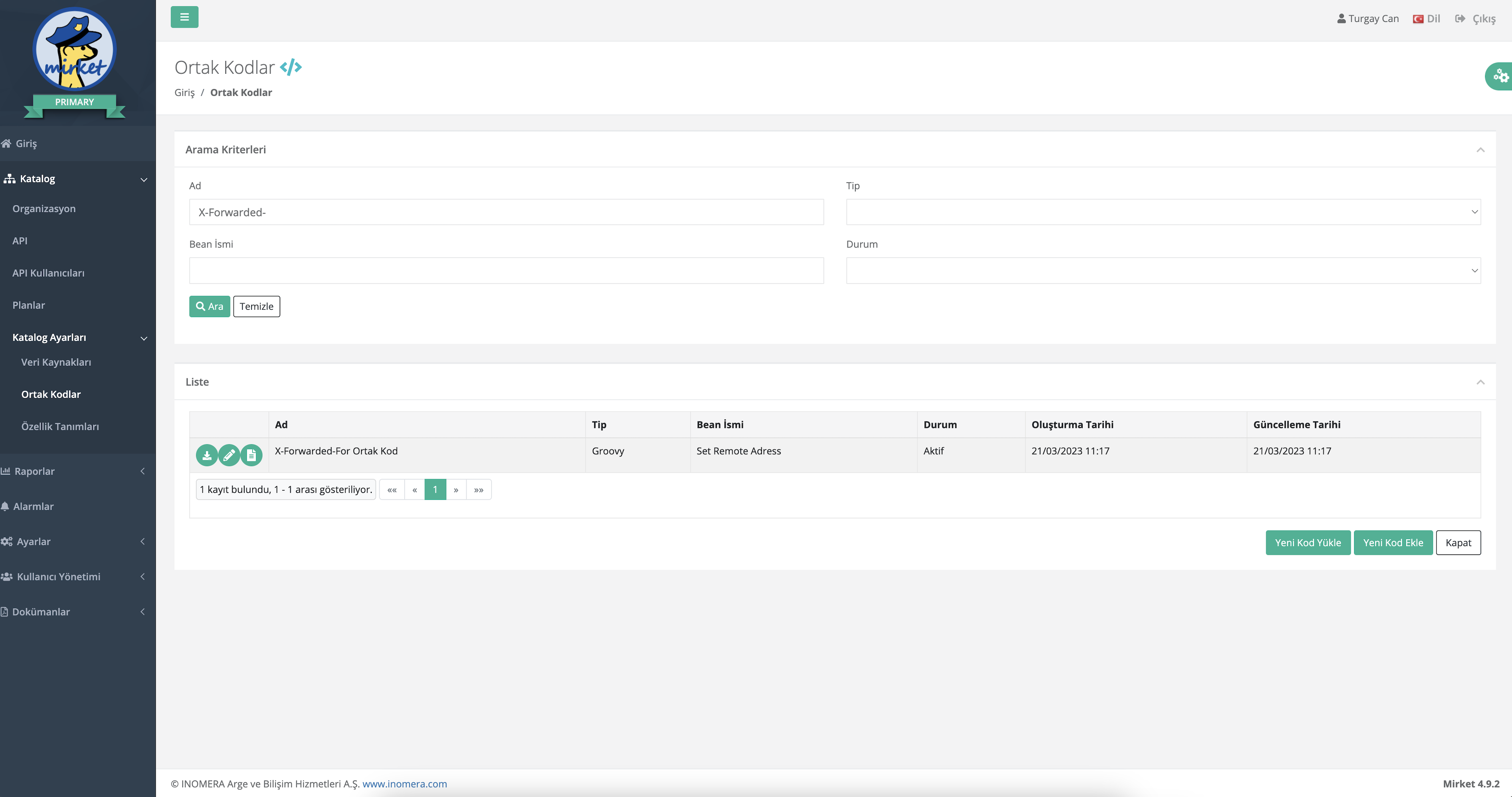Go to Giriş in the sidebar
This screenshot has height=797, width=1512.
26,143
